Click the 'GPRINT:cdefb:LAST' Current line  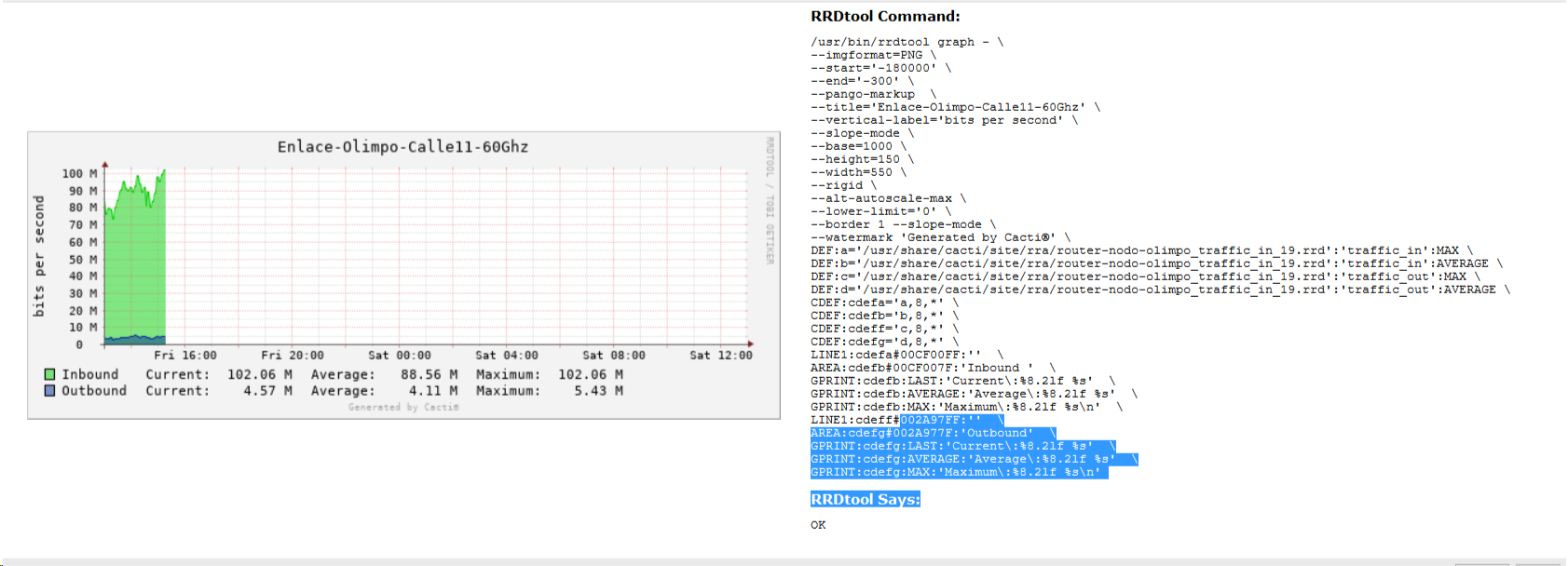pyautogui.click(x=963, y=381)
